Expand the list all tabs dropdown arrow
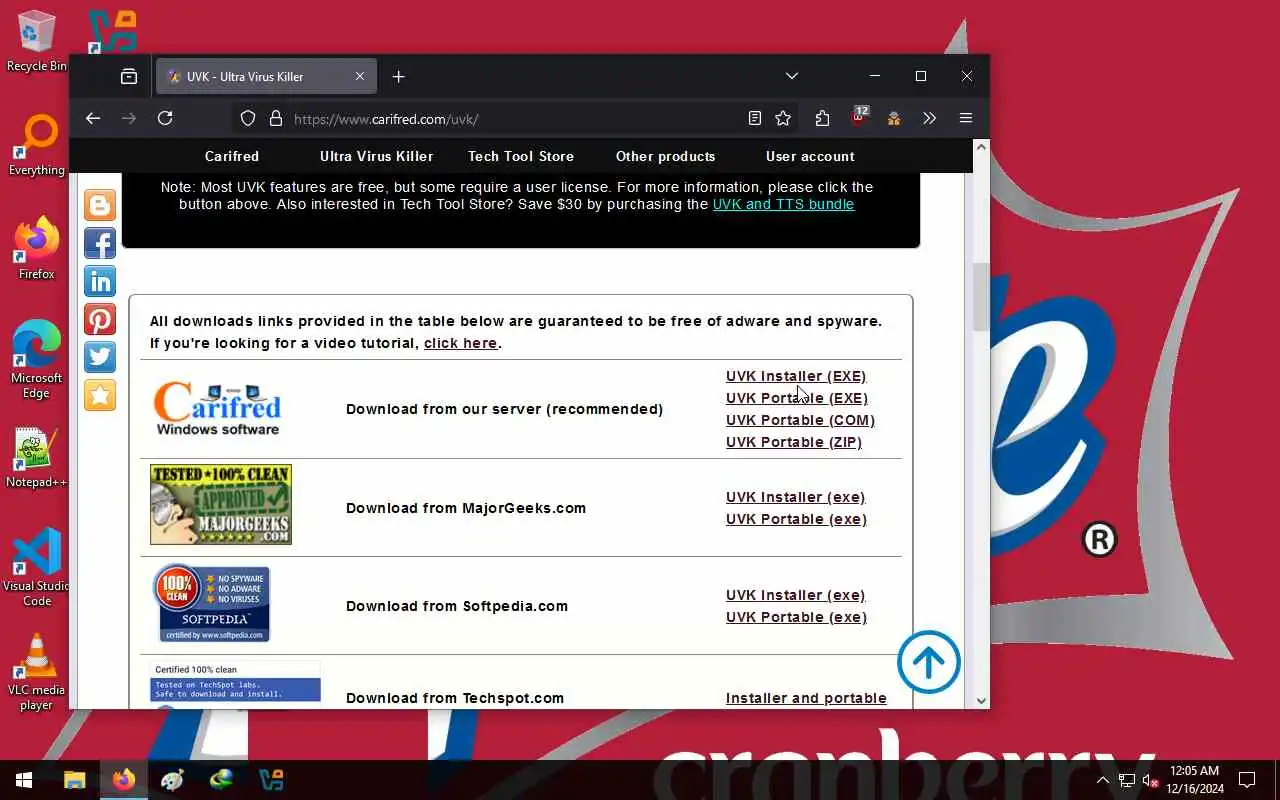Image resolution: width=1280 pixels, height=800 pixels. (791, 76)
